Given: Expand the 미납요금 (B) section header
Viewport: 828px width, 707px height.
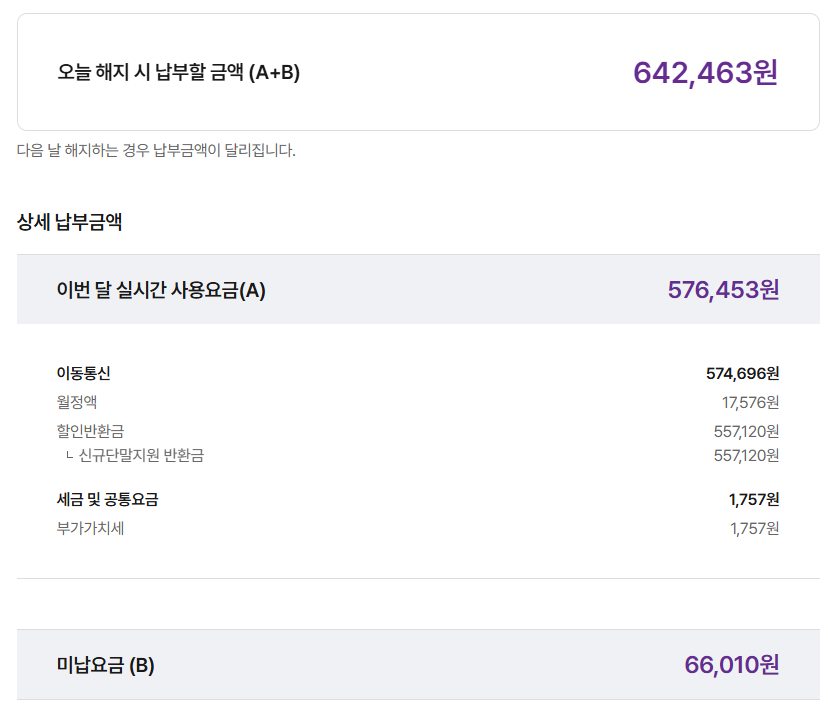Looking at the screenshot, I should (x=418, y=665).
